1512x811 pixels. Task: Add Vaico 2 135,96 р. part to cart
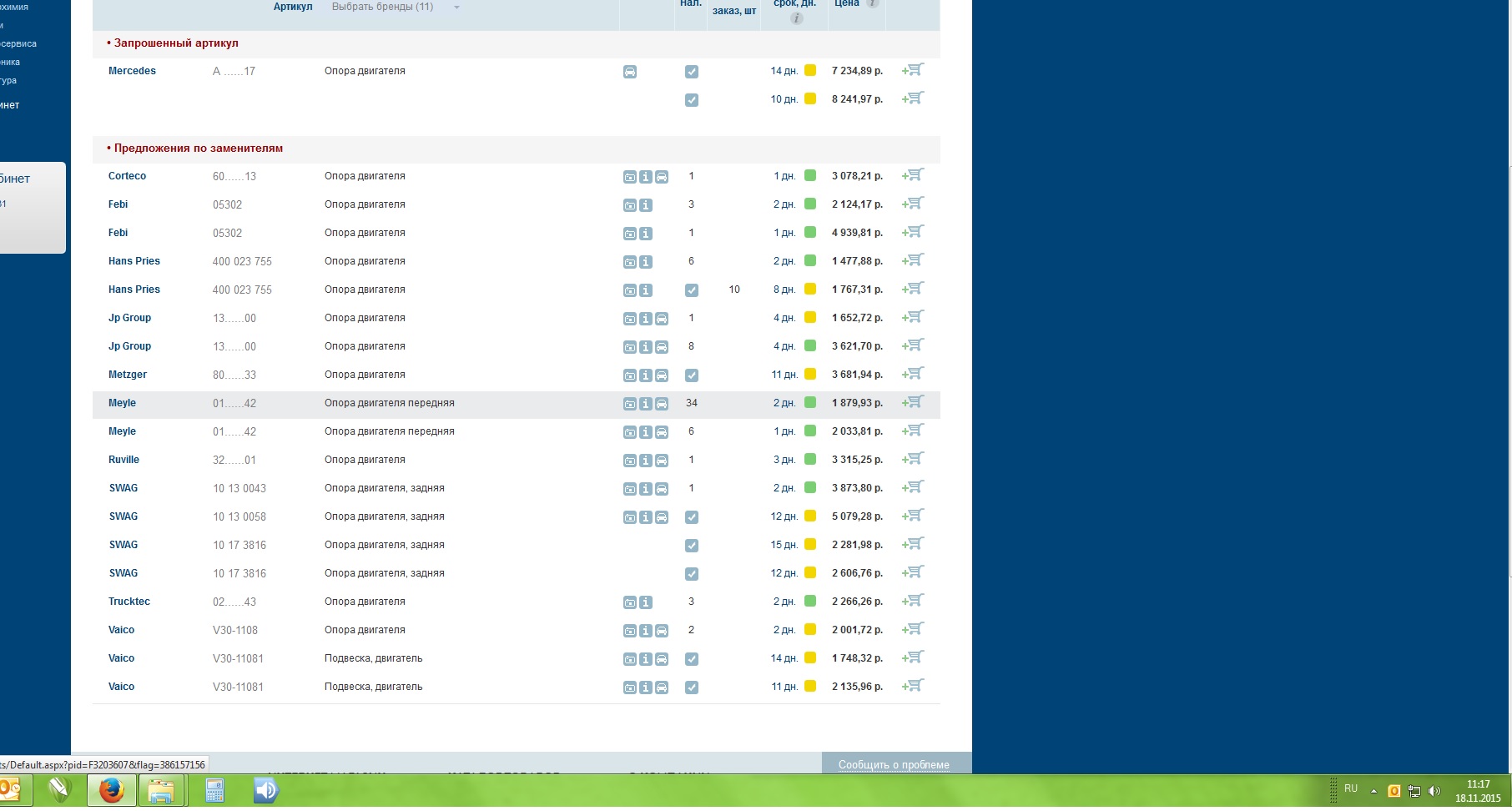[x=914, y=686]
